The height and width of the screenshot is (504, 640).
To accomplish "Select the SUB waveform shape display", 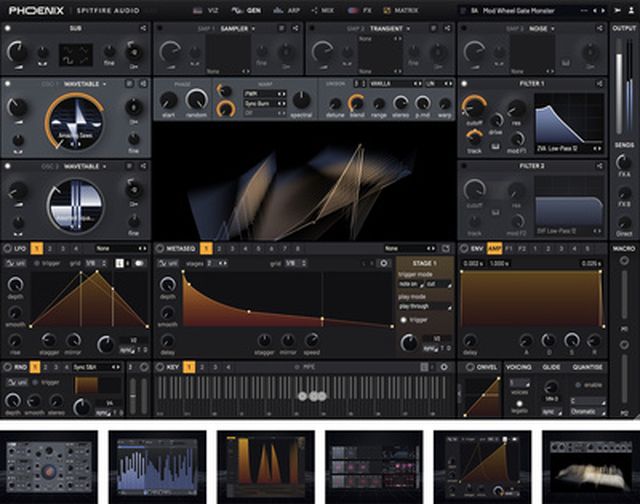I will click(x=76, y=55).
